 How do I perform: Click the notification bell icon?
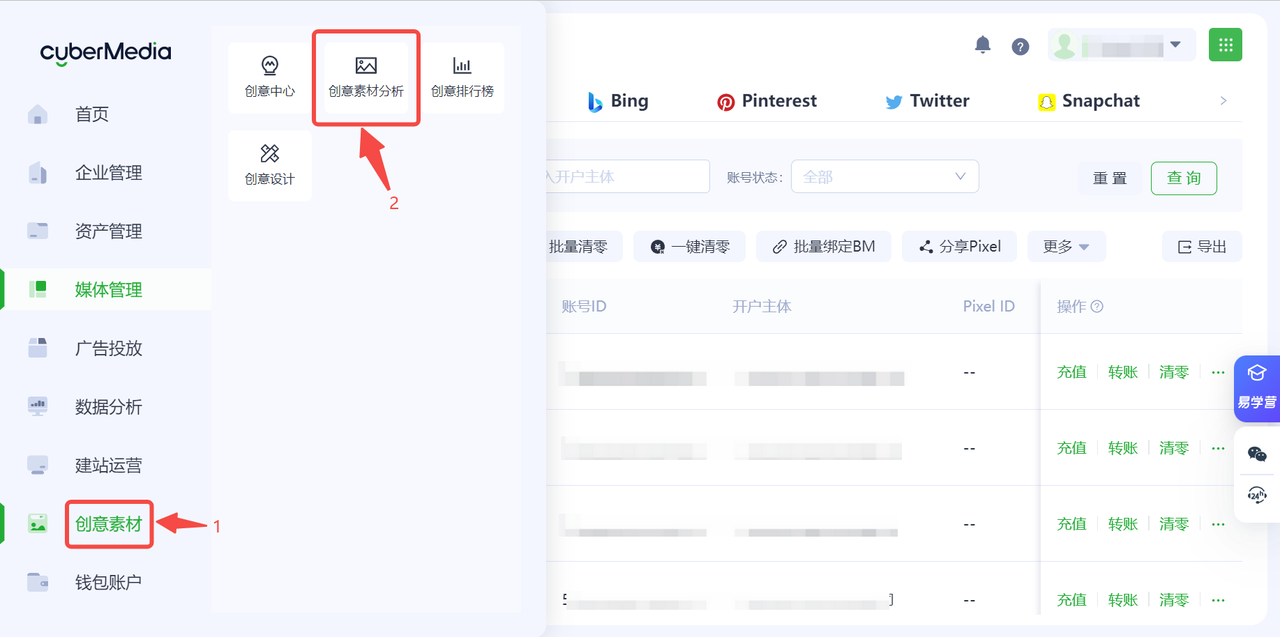pyautogui.click(x=983, y=45)
